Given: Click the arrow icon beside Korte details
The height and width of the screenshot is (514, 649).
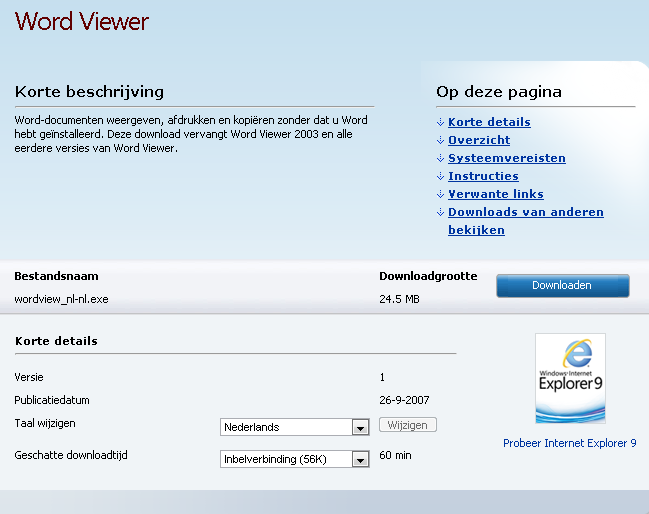Looking at the screenshot, I should pyautogui.click(x=440, y=123).
